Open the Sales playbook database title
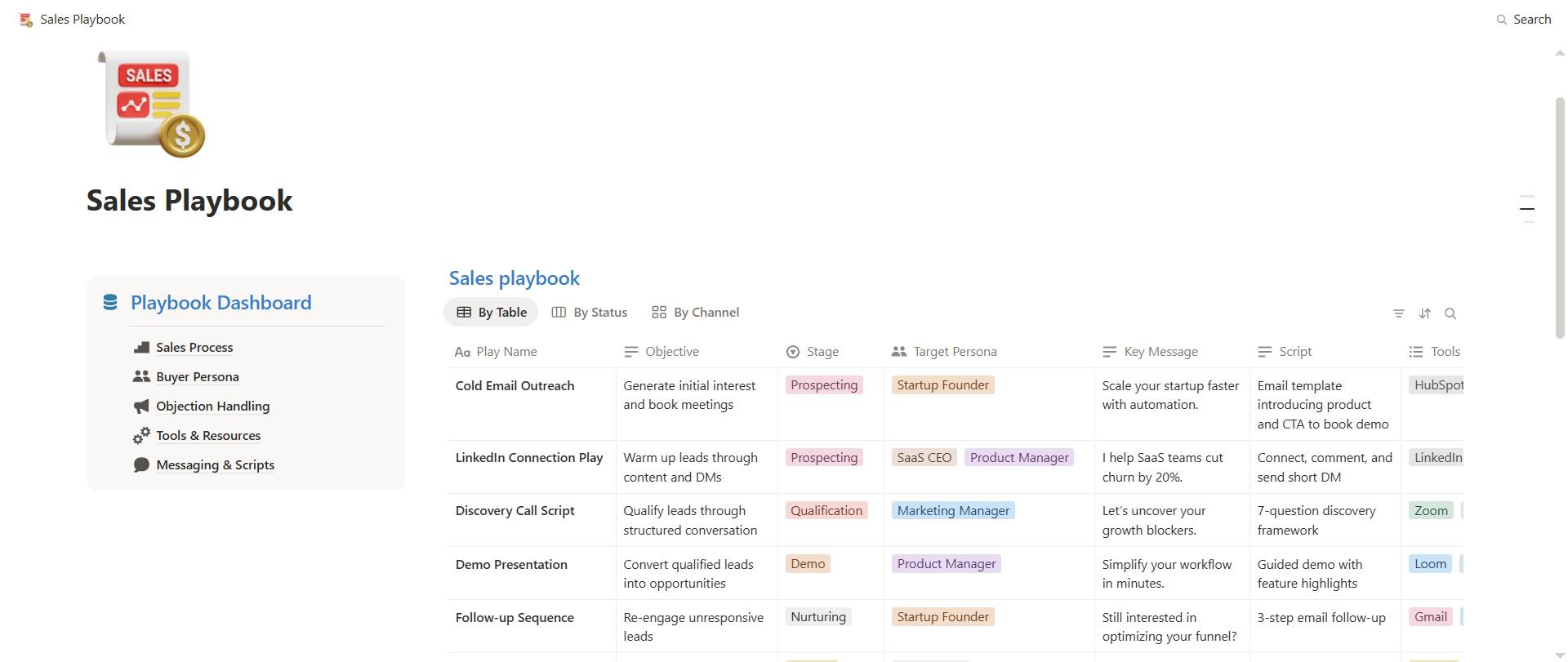 [x=514, y=278]
